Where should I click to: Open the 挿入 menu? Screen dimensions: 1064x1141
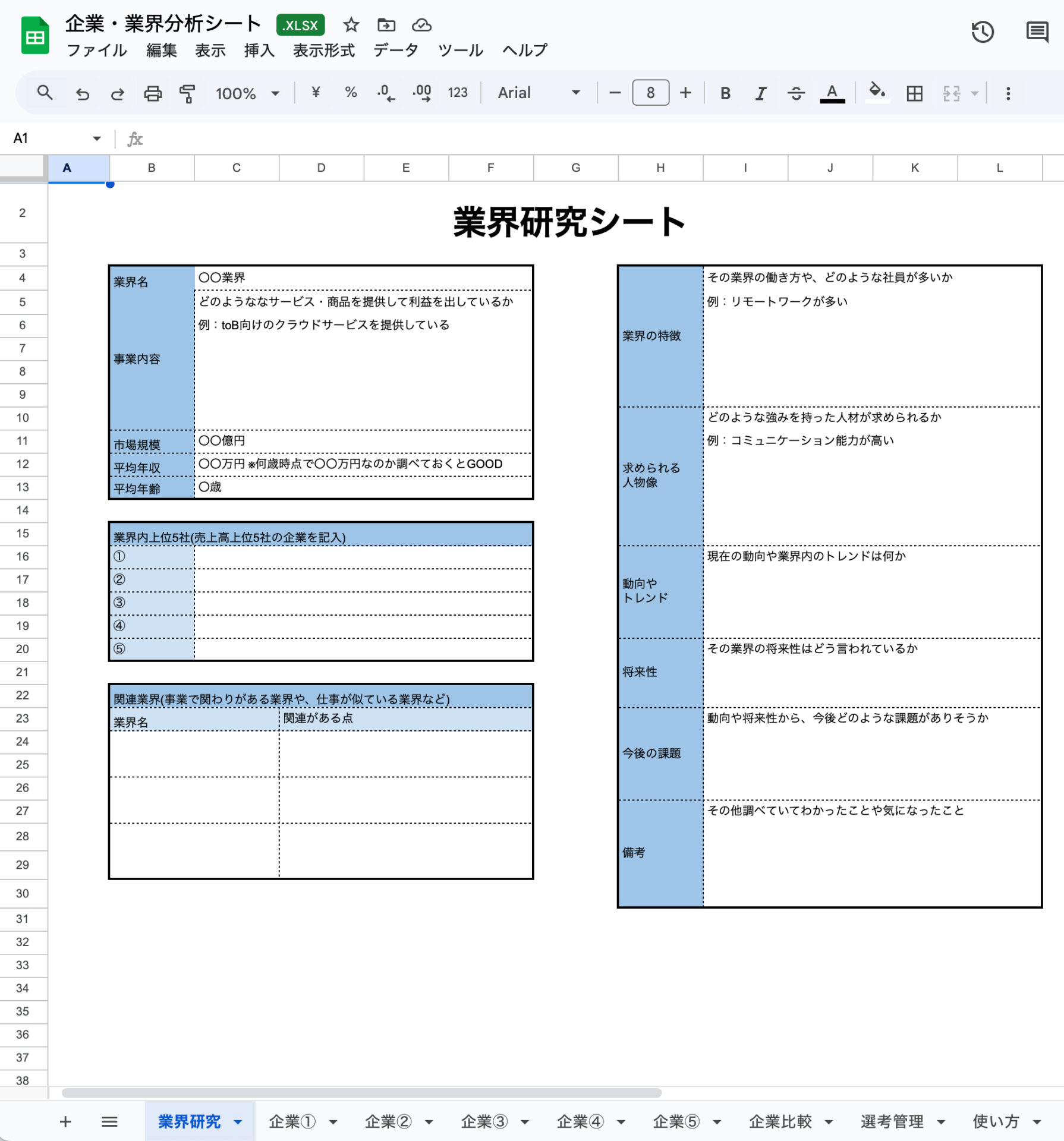tap(259, 51)
